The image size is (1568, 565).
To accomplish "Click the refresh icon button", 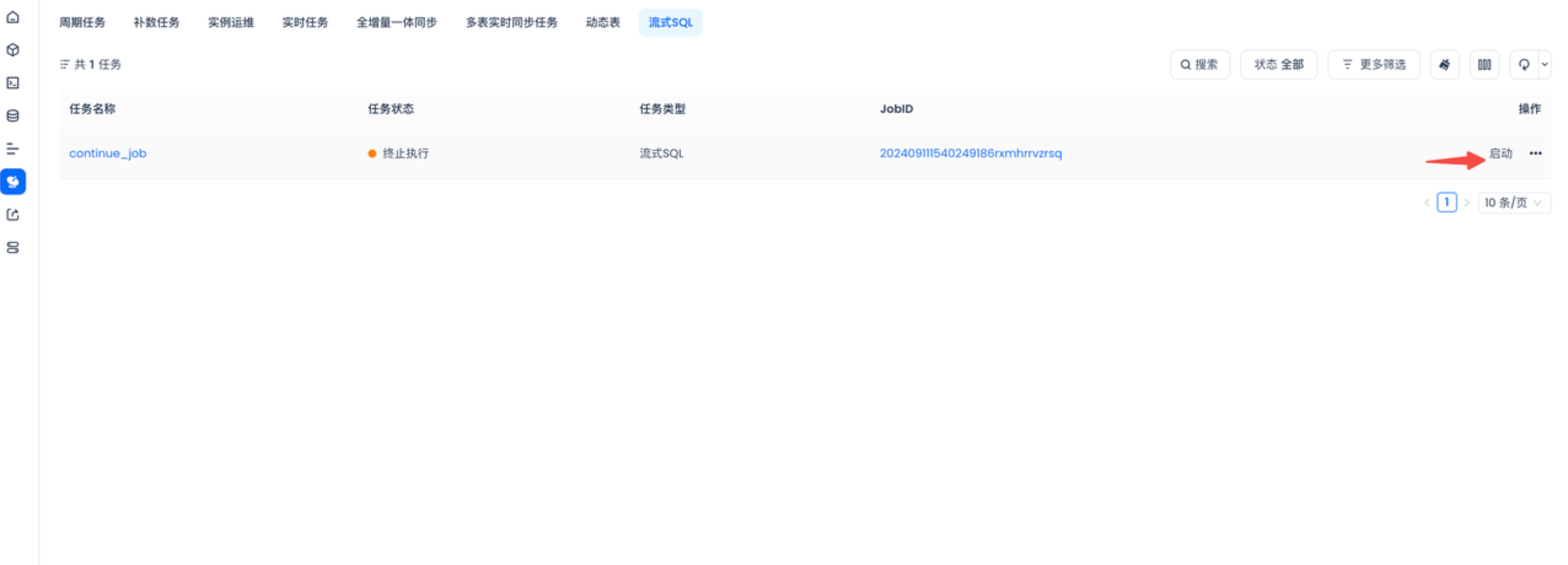I will click(1524, 64).
